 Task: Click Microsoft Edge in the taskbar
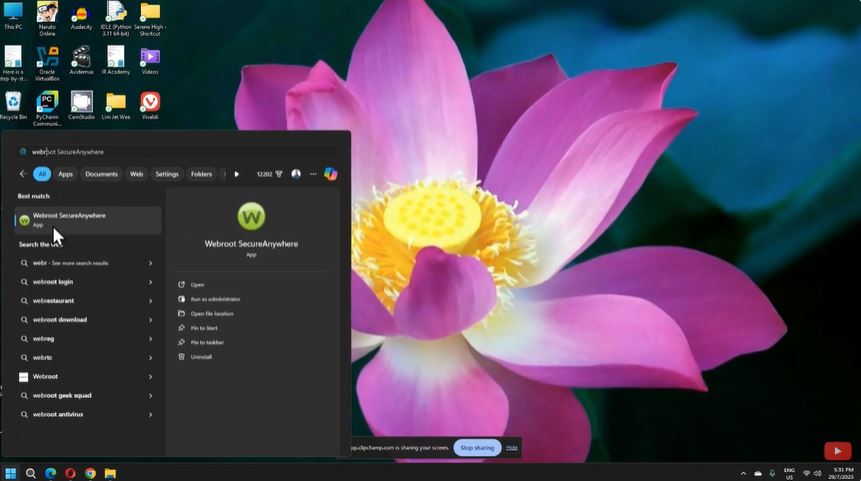51,473
